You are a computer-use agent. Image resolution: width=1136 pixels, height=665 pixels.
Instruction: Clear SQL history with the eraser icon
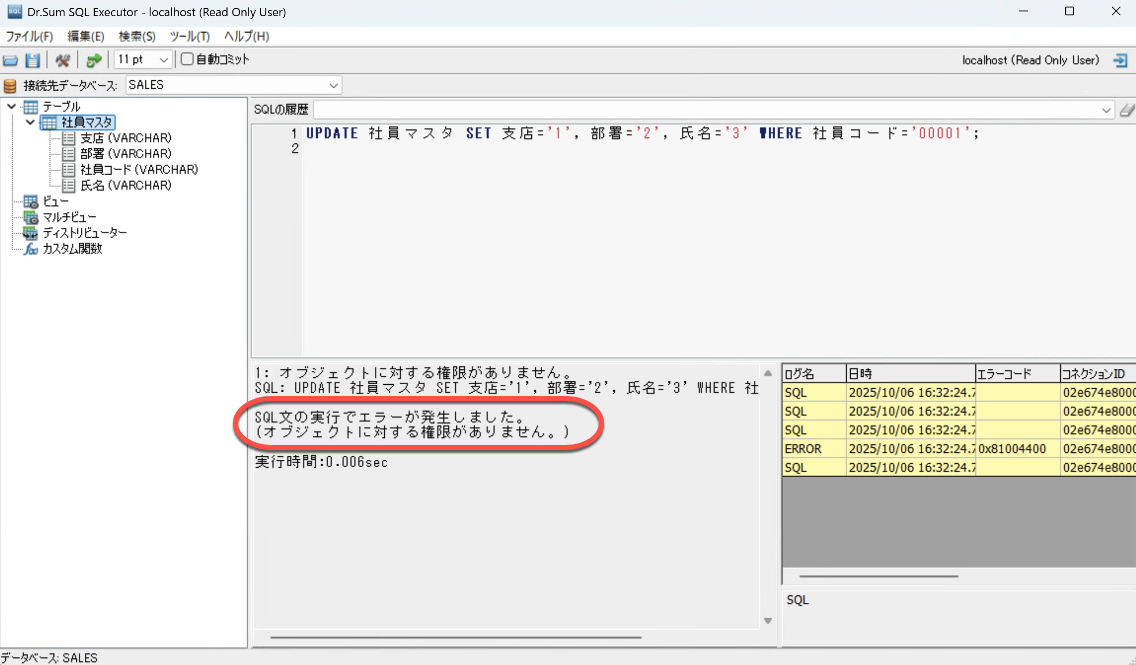[1126, 110]
